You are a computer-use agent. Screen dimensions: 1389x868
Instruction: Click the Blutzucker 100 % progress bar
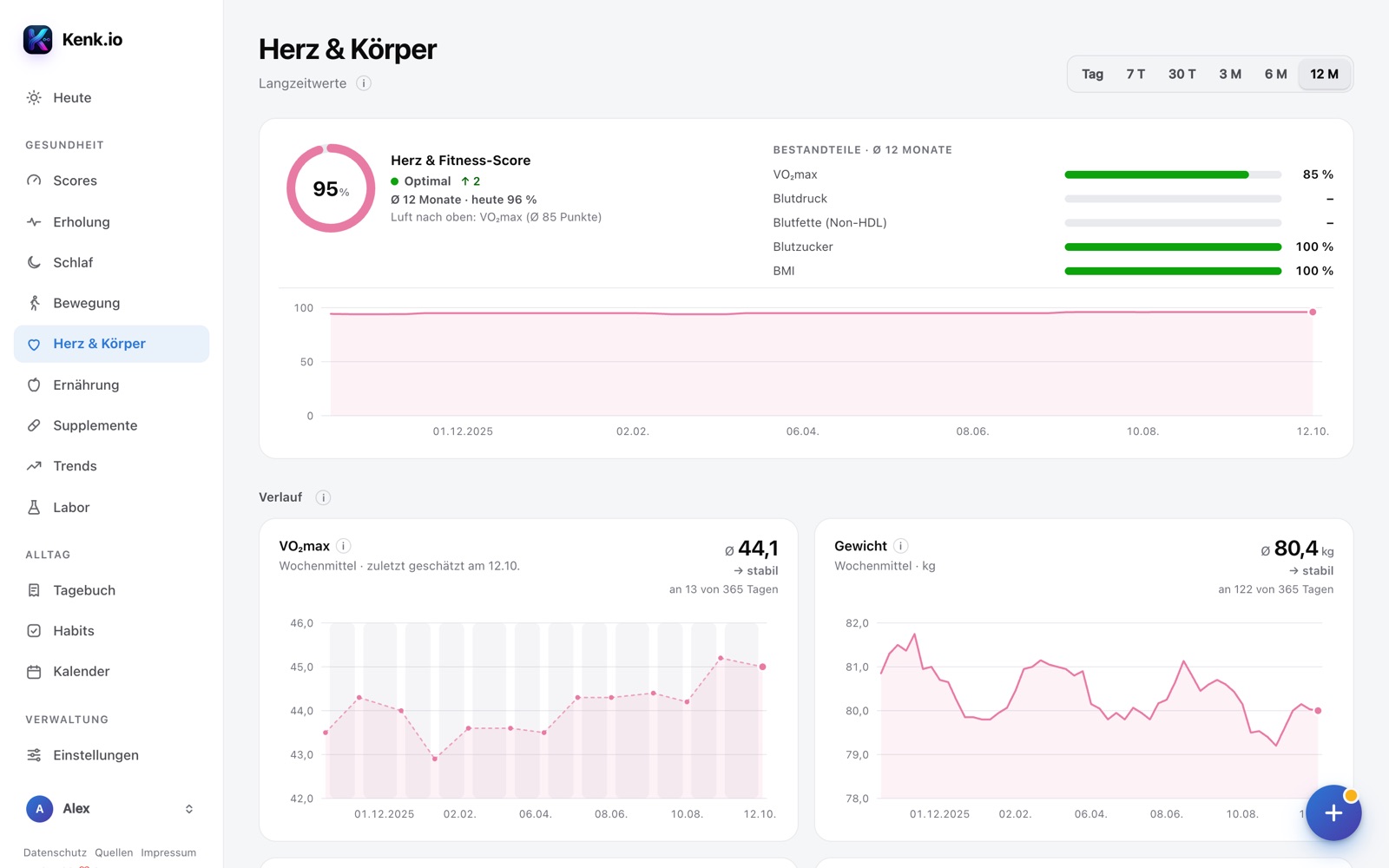coord(1173,247)
